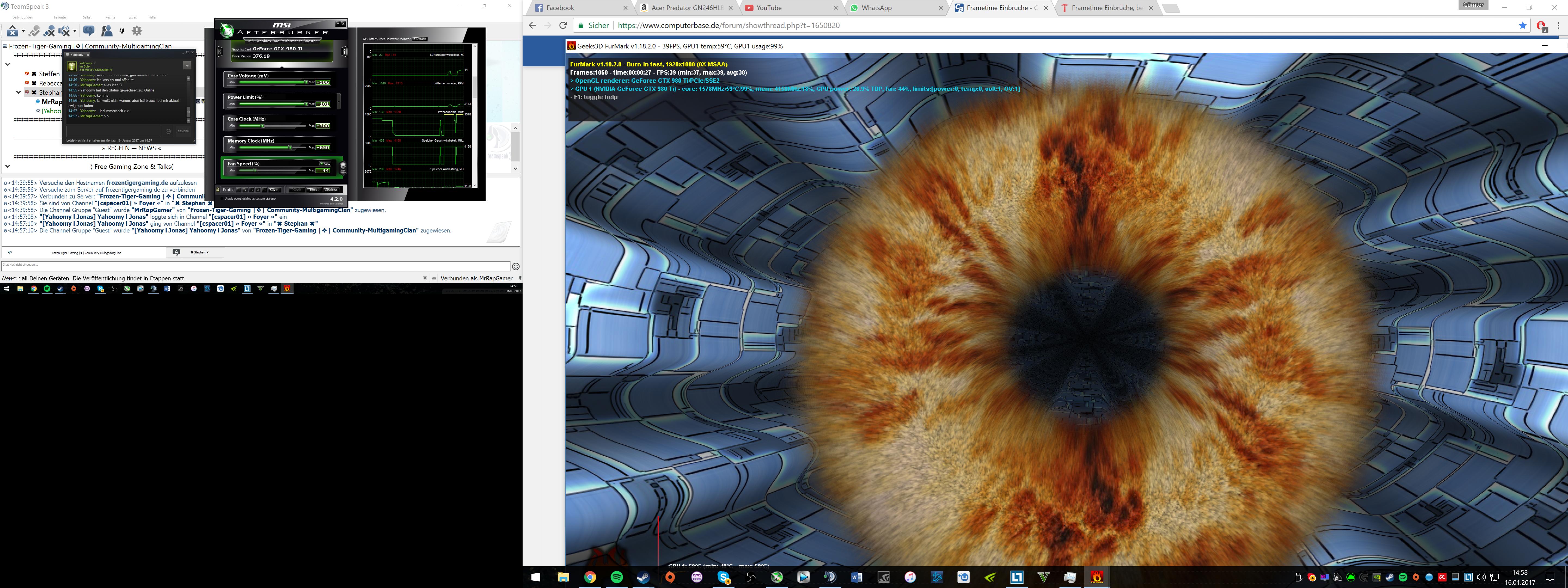Viewport: 1568px width, 588px height.
Task: Open Afterburner Kombustor K icon
Action: (x=220, y=52)
